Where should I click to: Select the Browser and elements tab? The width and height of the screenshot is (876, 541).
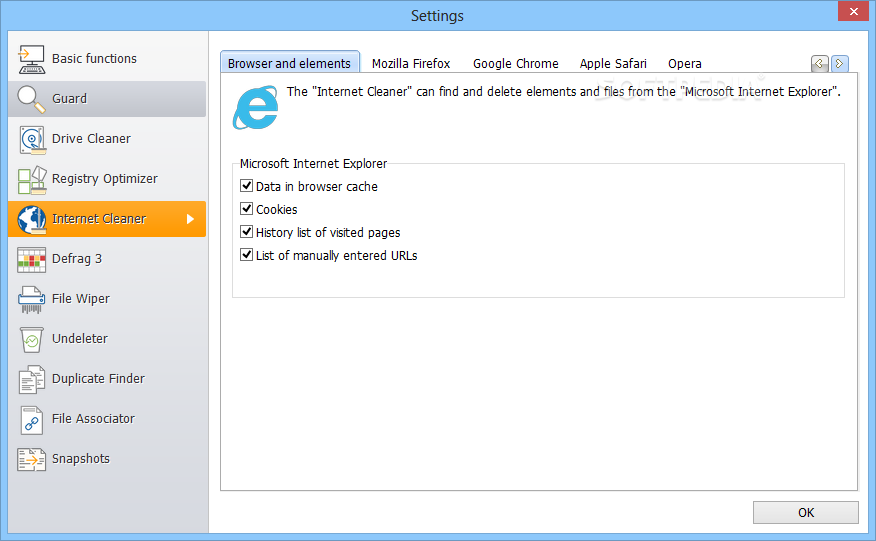[x=289, y=63]
